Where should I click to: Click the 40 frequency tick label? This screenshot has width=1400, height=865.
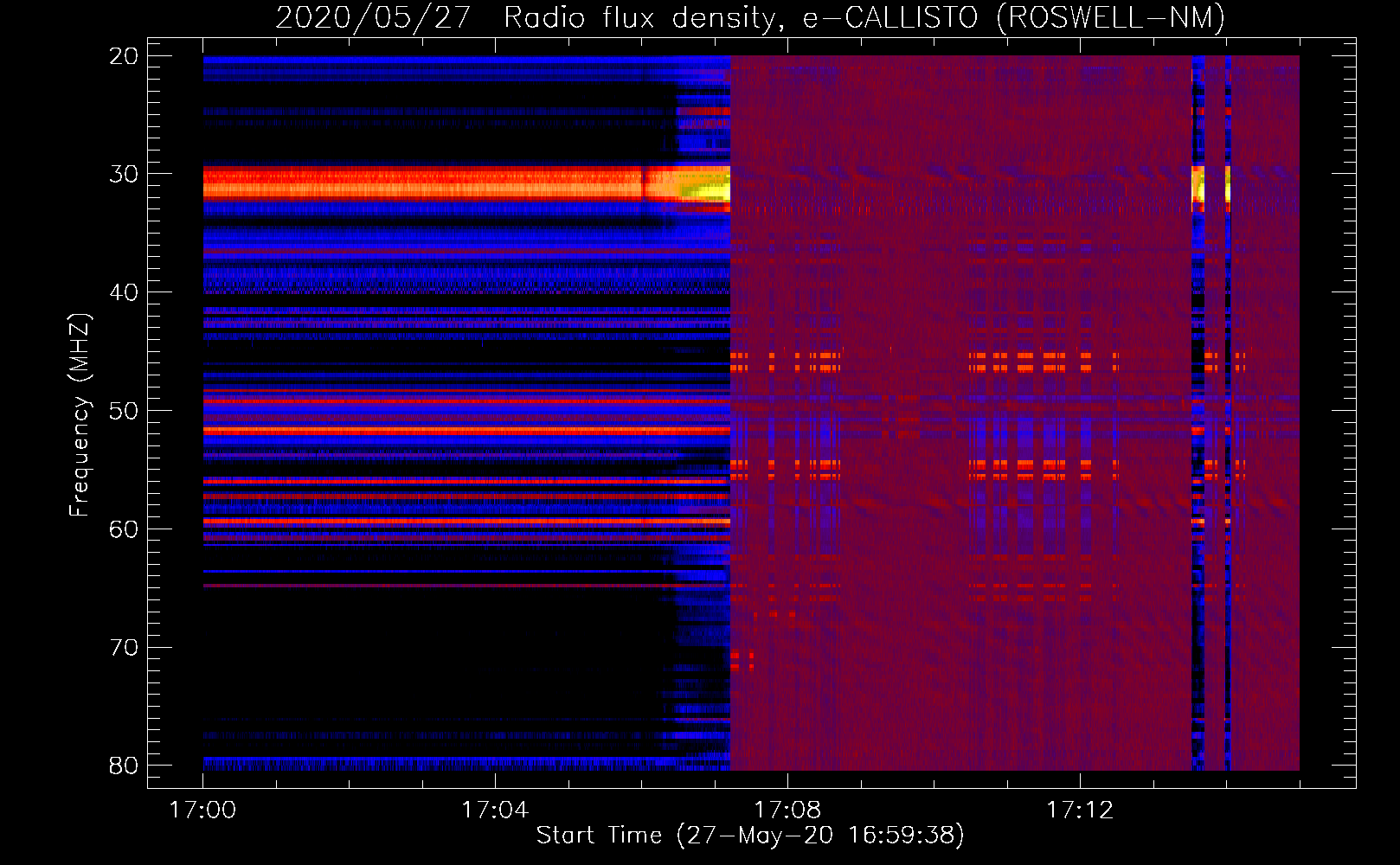point(124,292)
